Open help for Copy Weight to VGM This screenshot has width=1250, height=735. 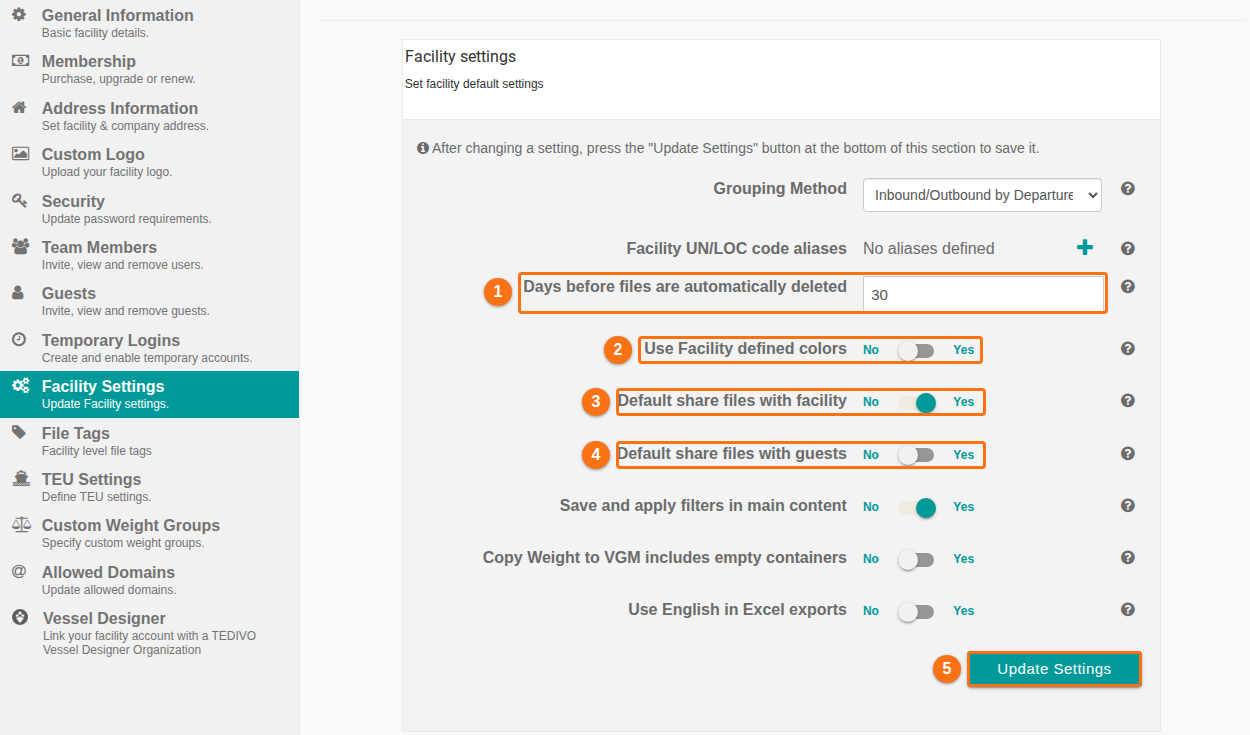1128,557
